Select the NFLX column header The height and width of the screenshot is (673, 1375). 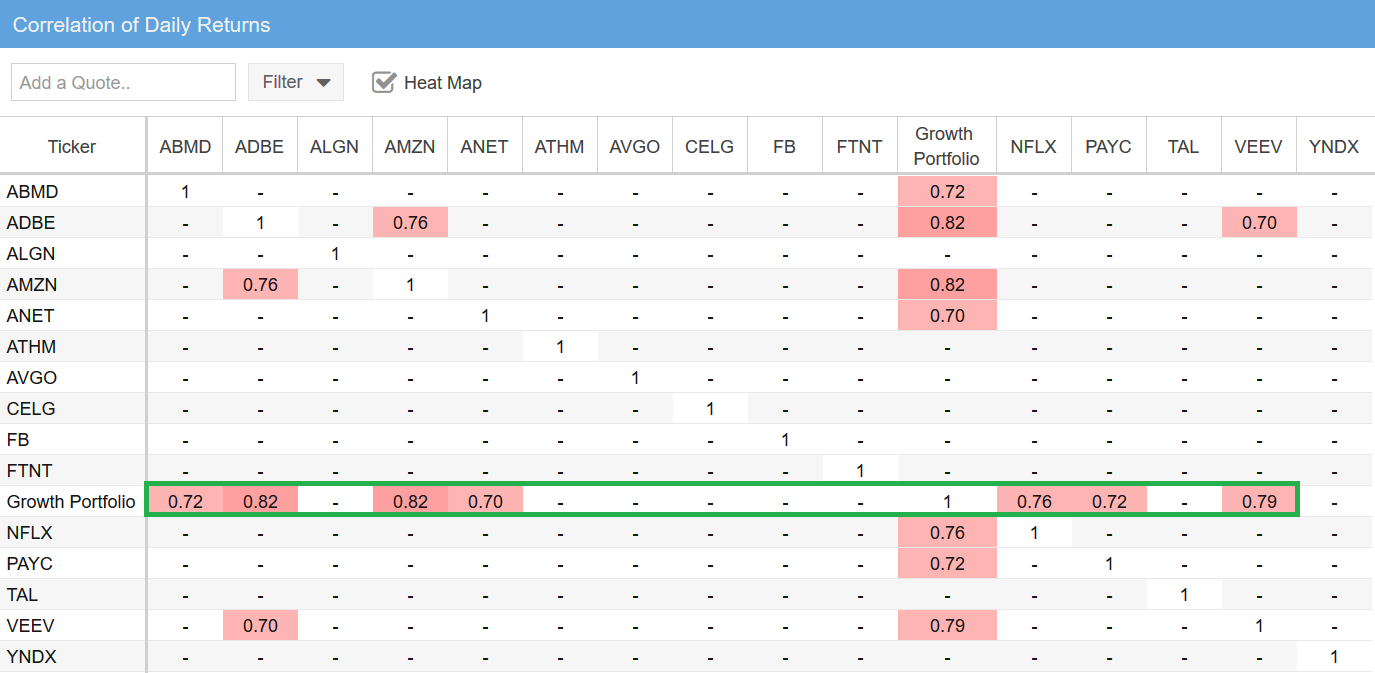point(1034,147)
